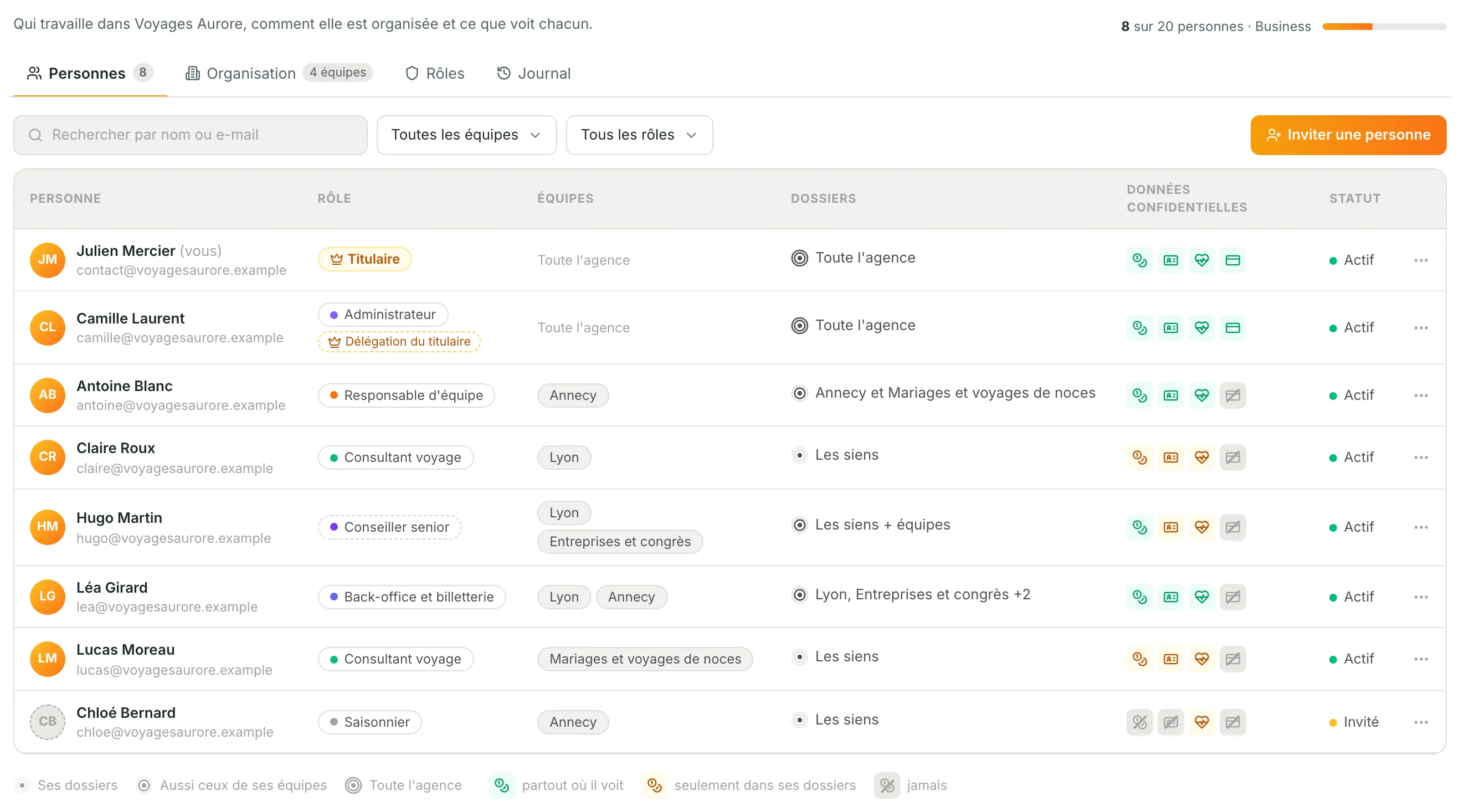Click the greyed-out coins icon for Chloé Bernard
The image size is (1460, 812).
point(1139,722)
